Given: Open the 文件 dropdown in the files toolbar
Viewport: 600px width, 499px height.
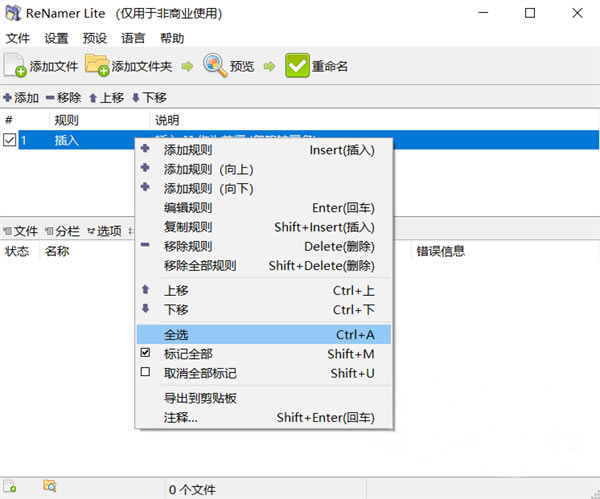Looking at the screenshot, I should (21, 231).
